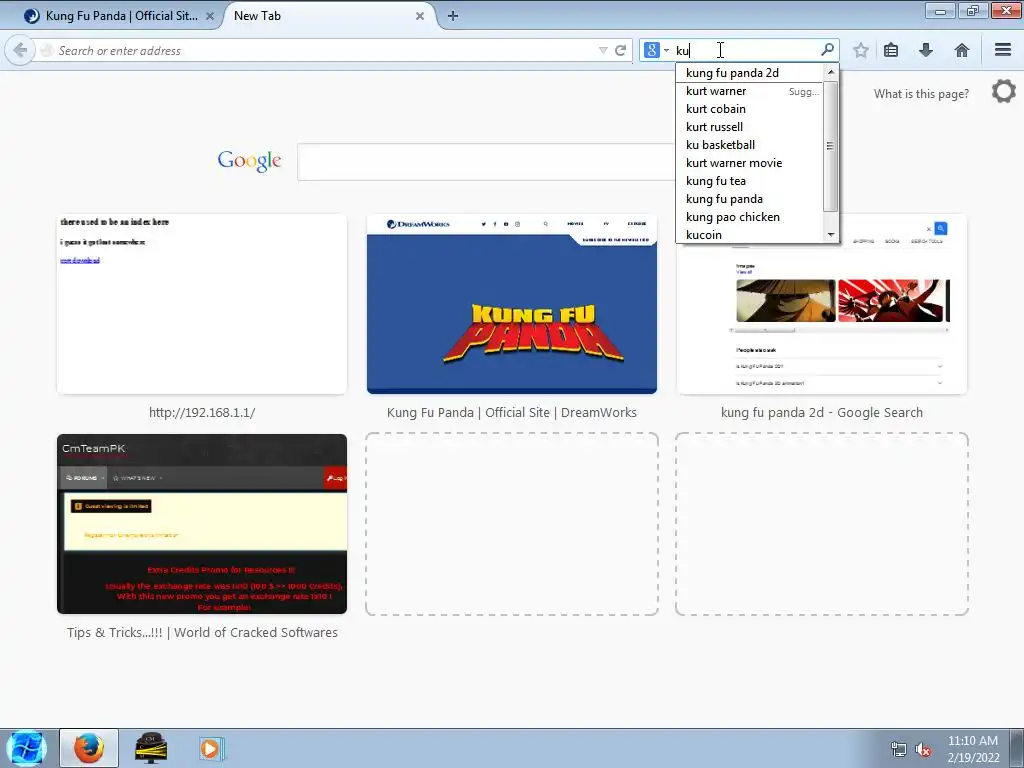Pick 'kurt cobain' suggestion
Viewport: 1024px width, 768px height.
coord(749,109)
